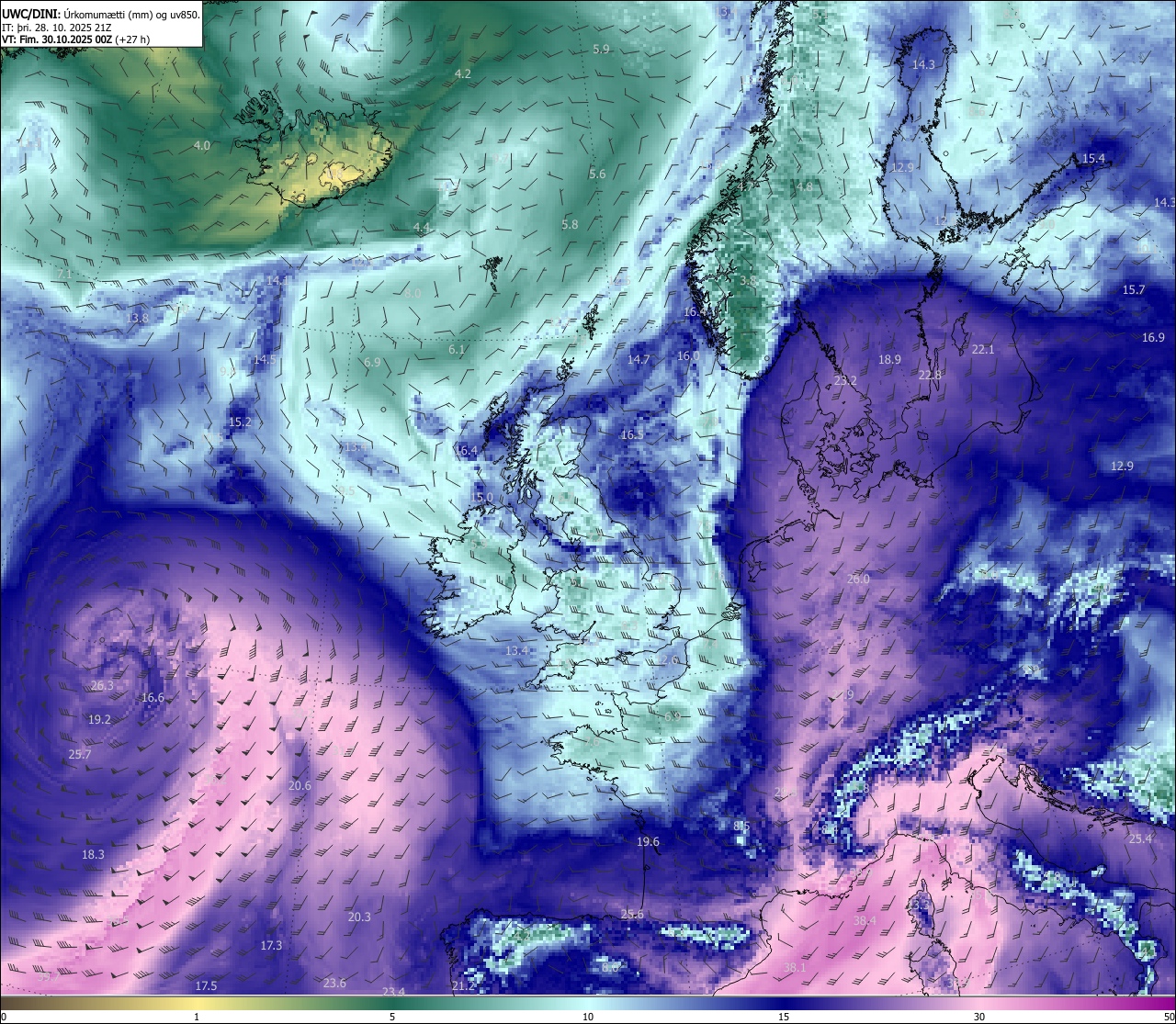This screenshot has height=1024, width=1176.
Task: Click the 'VT: Fim. 30.10.2025 00Z (+27 h)' line
Action: pyautogui.click(x=75, y=39)
